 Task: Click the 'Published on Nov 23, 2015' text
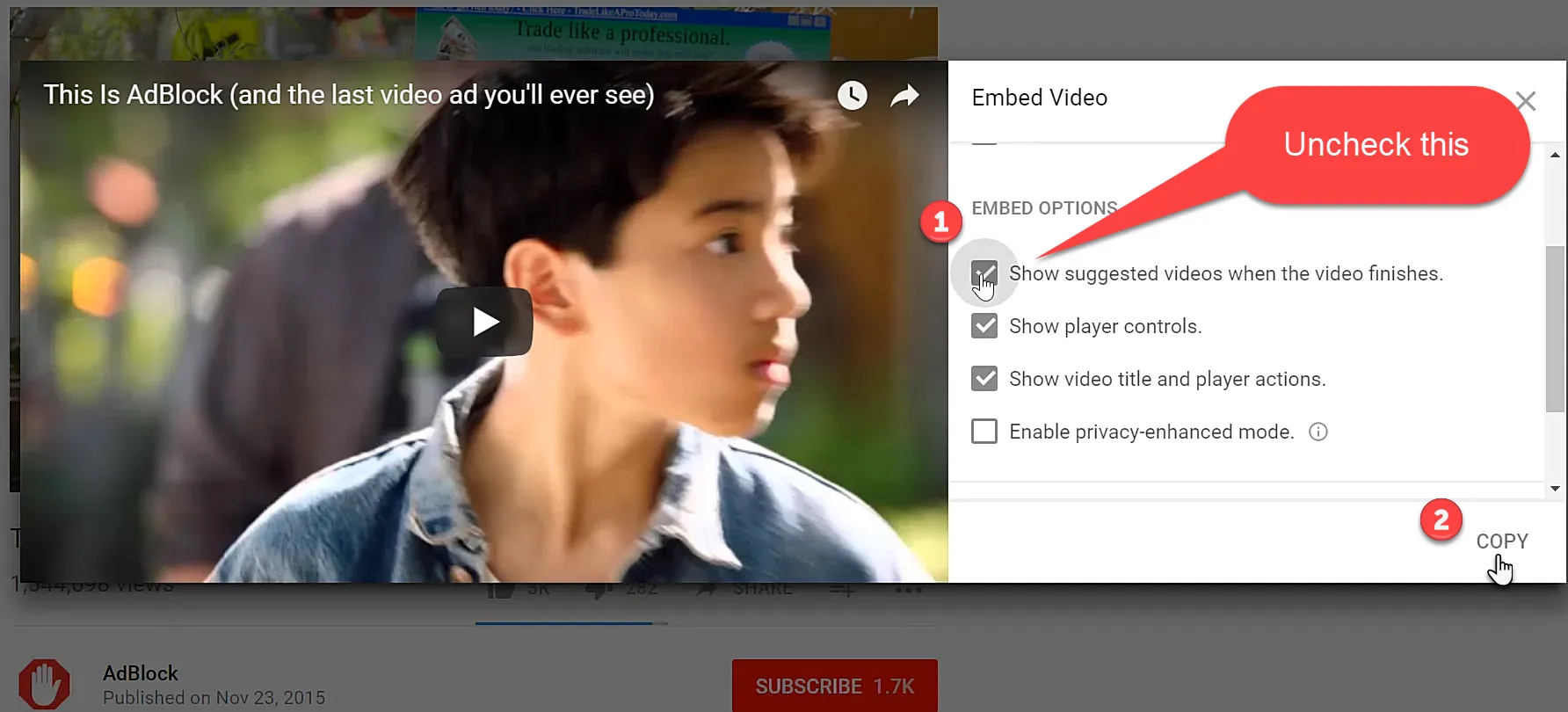coord(214,698)
